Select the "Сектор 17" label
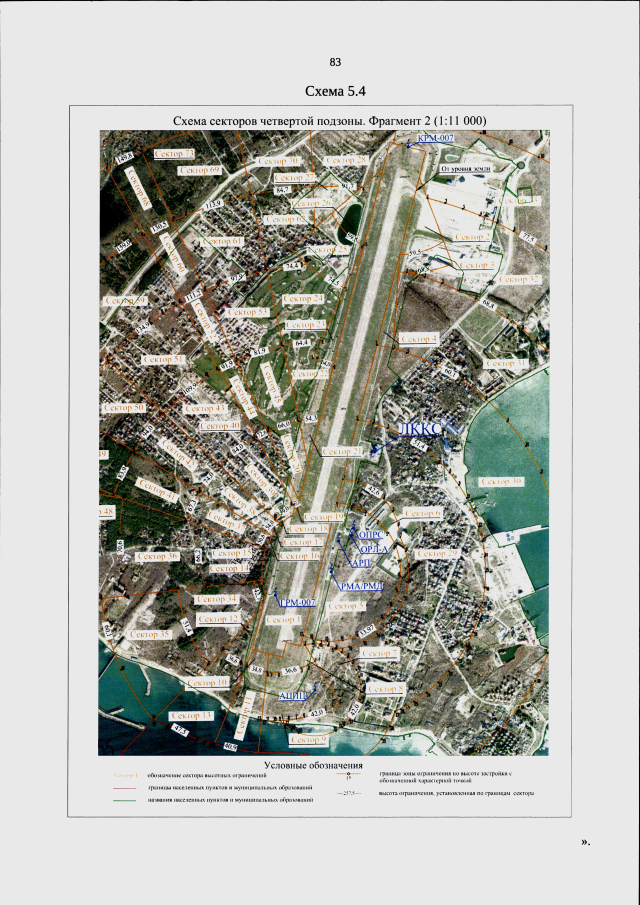Screen dimensions: 640x905 (304, 542)
